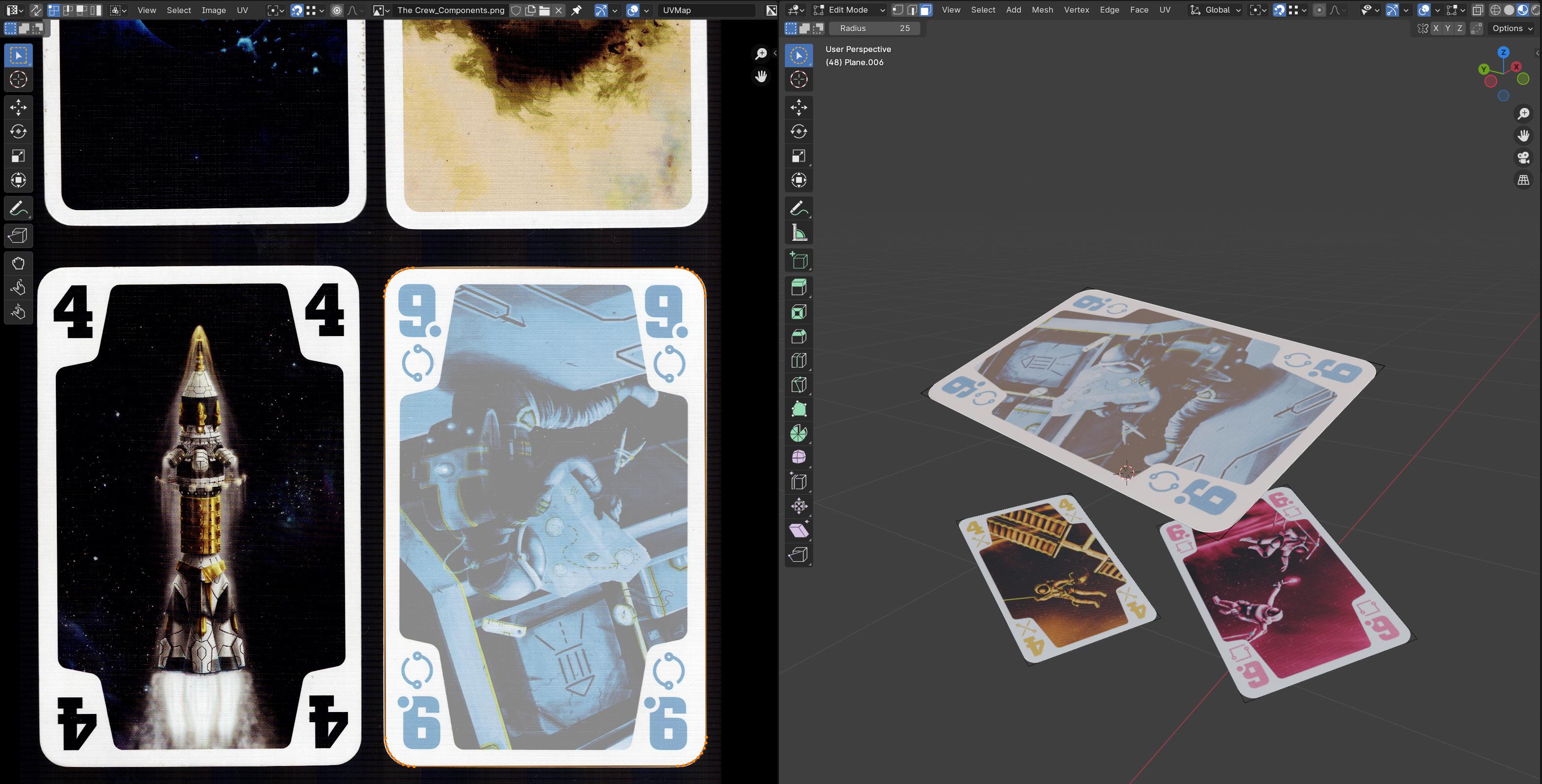Enable X axis mirror in 3D viewport
1542x784 pixels.
click(1435, 28)
